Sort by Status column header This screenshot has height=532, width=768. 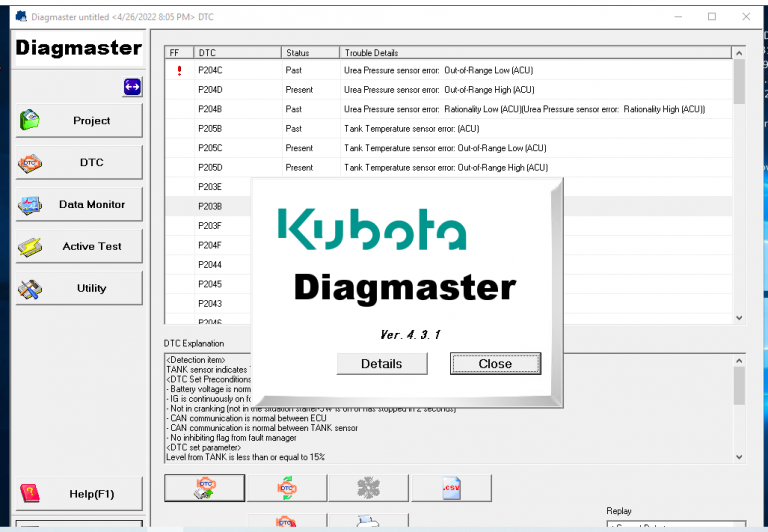click(x=311, y=52)
